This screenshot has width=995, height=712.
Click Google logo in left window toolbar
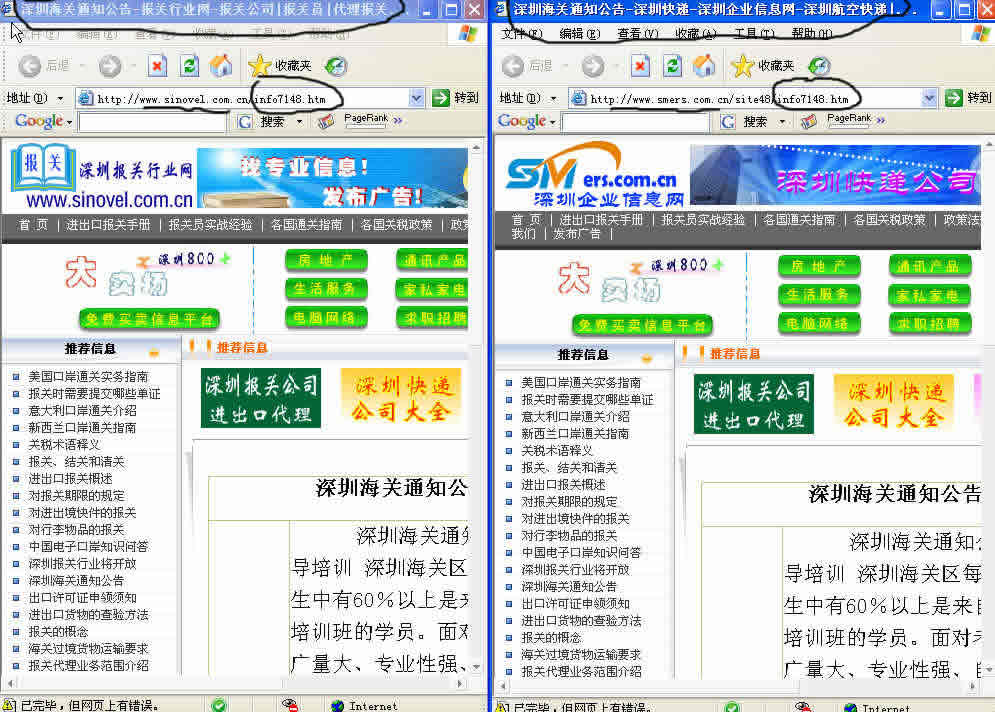point(39,121)
